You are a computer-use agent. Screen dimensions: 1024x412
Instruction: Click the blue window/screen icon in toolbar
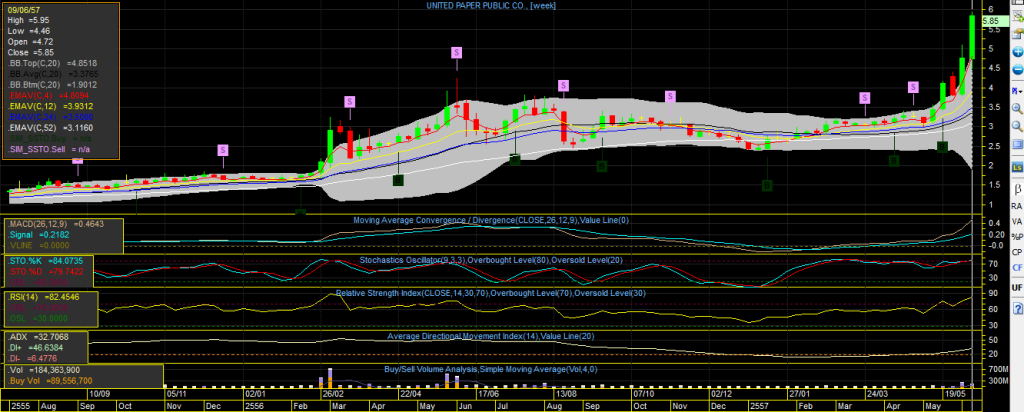point(1017,144)
